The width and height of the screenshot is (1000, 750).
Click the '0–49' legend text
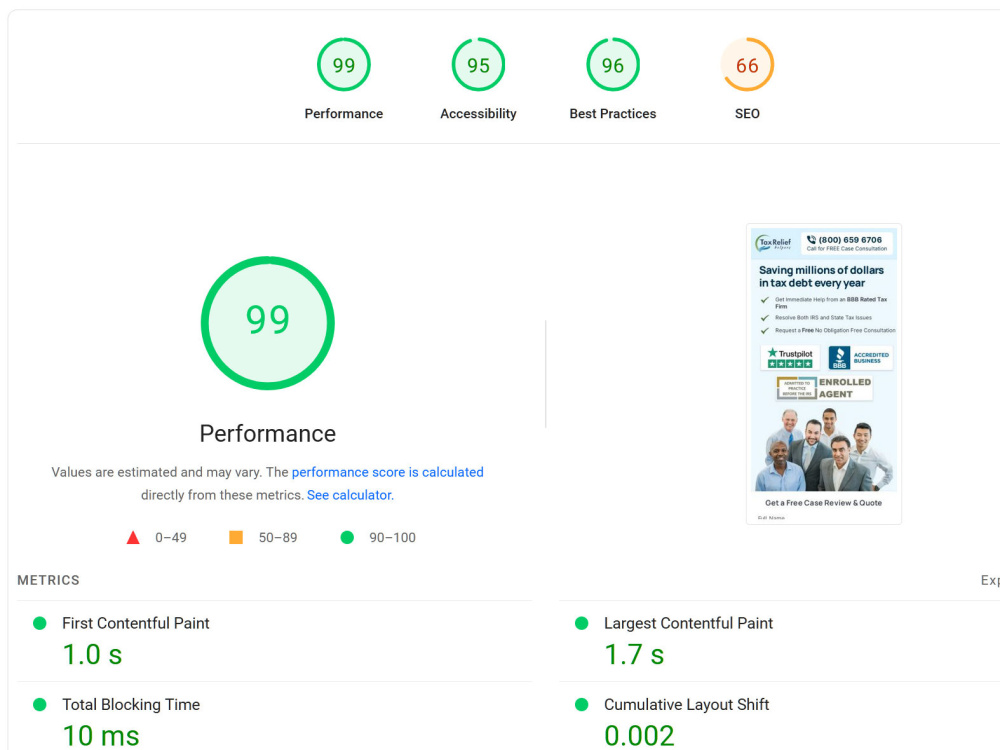[x=171, y=538]
